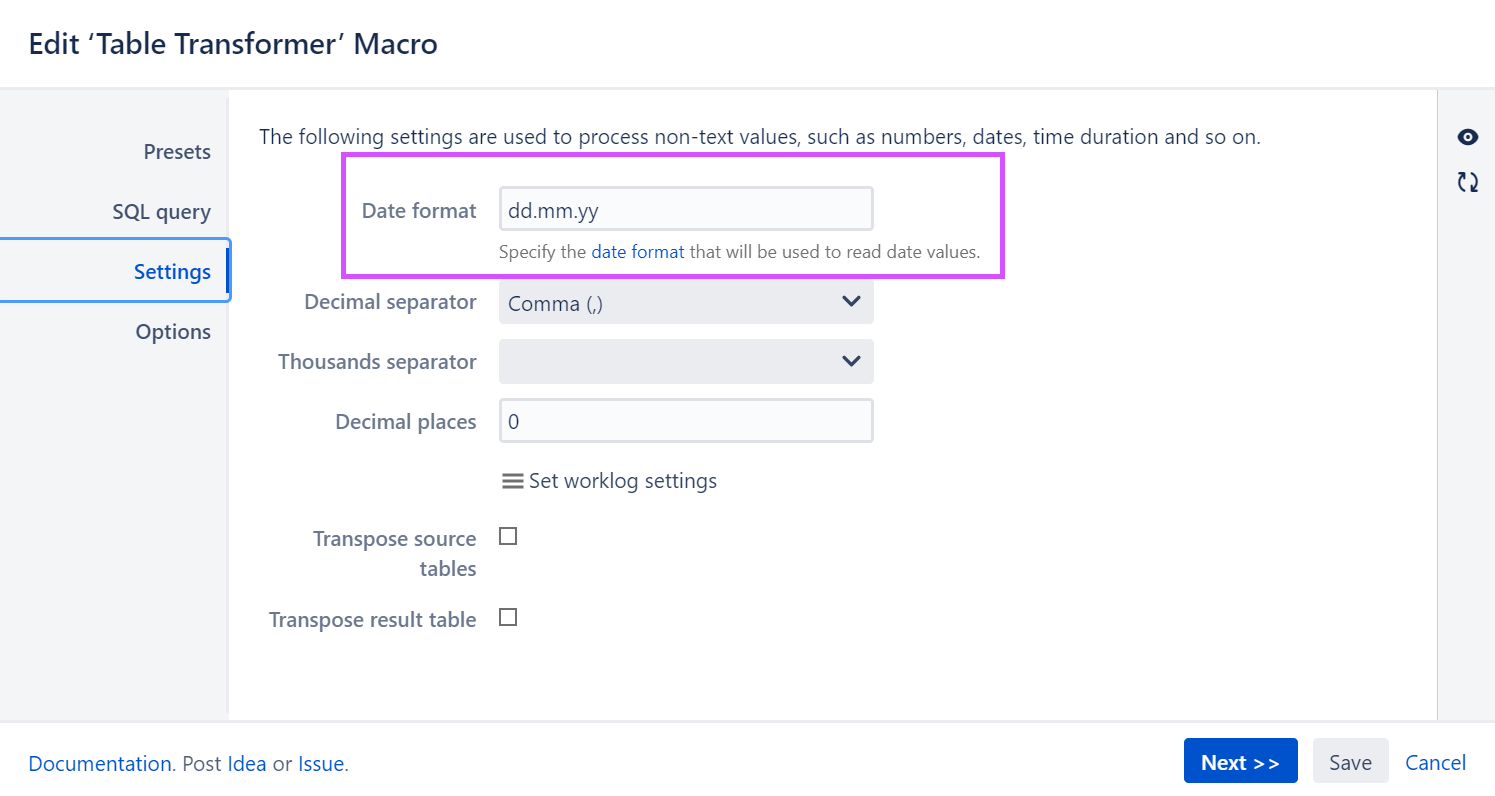
Task: Go to the Options tab
Action: [173, 332]
